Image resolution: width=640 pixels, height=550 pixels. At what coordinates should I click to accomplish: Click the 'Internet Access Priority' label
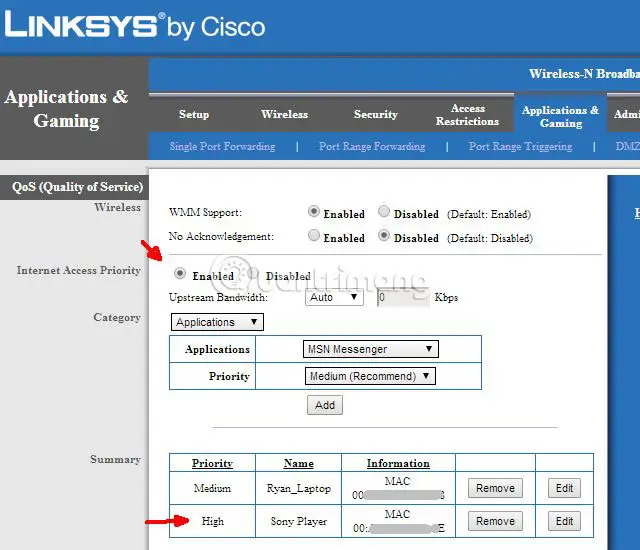(x=79, y=270)
